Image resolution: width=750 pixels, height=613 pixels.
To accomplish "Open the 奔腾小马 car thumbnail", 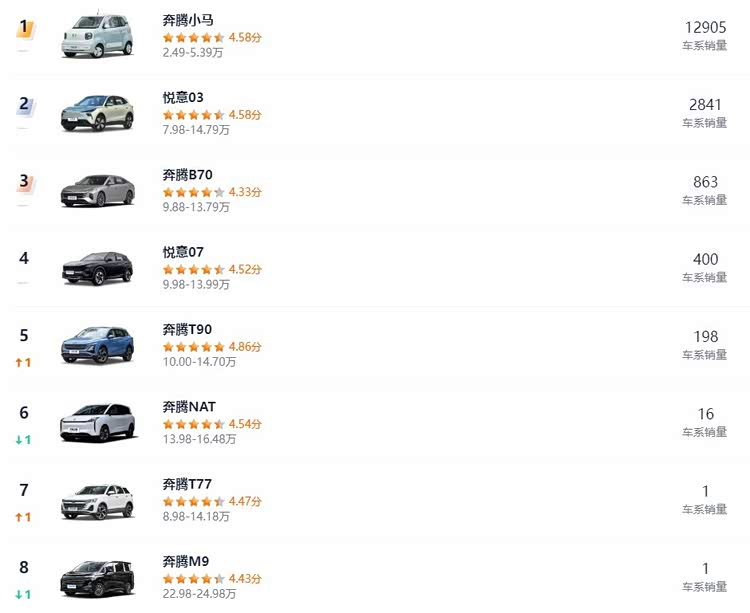I will 98,35.
